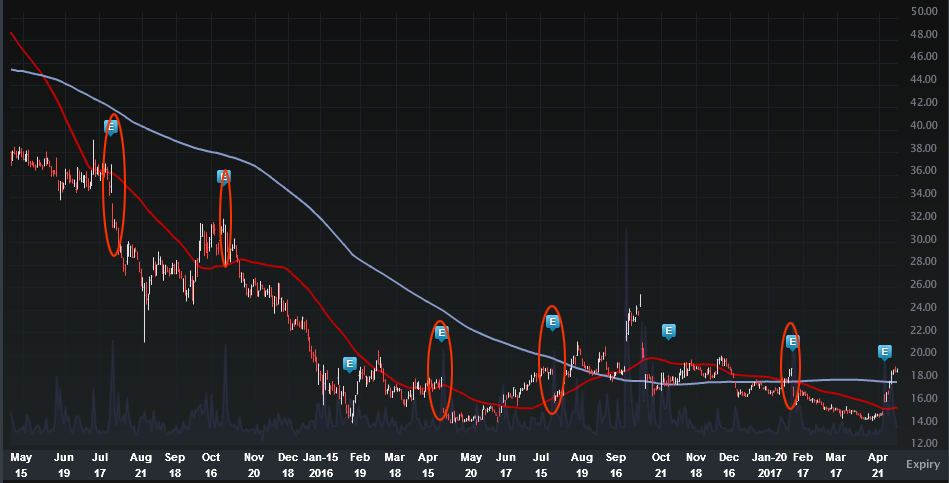Viewport: 949px width, 483px height.
Task: Select the 'Jun 17' axis date
Action: pos(505,465)
